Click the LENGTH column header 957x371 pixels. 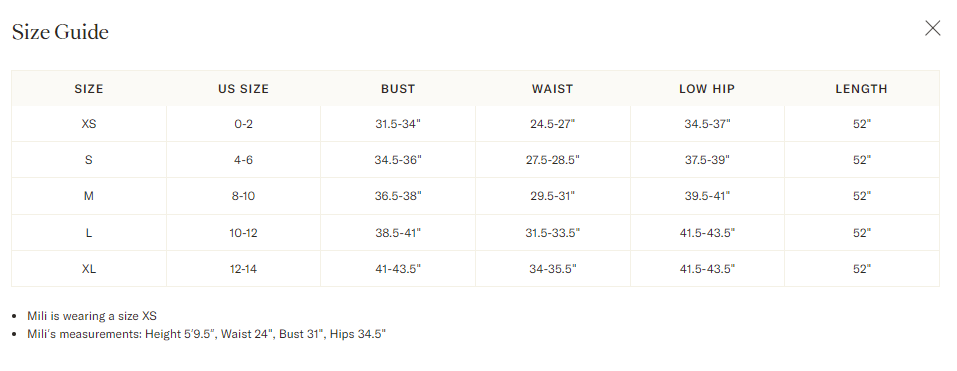(861, 89)
